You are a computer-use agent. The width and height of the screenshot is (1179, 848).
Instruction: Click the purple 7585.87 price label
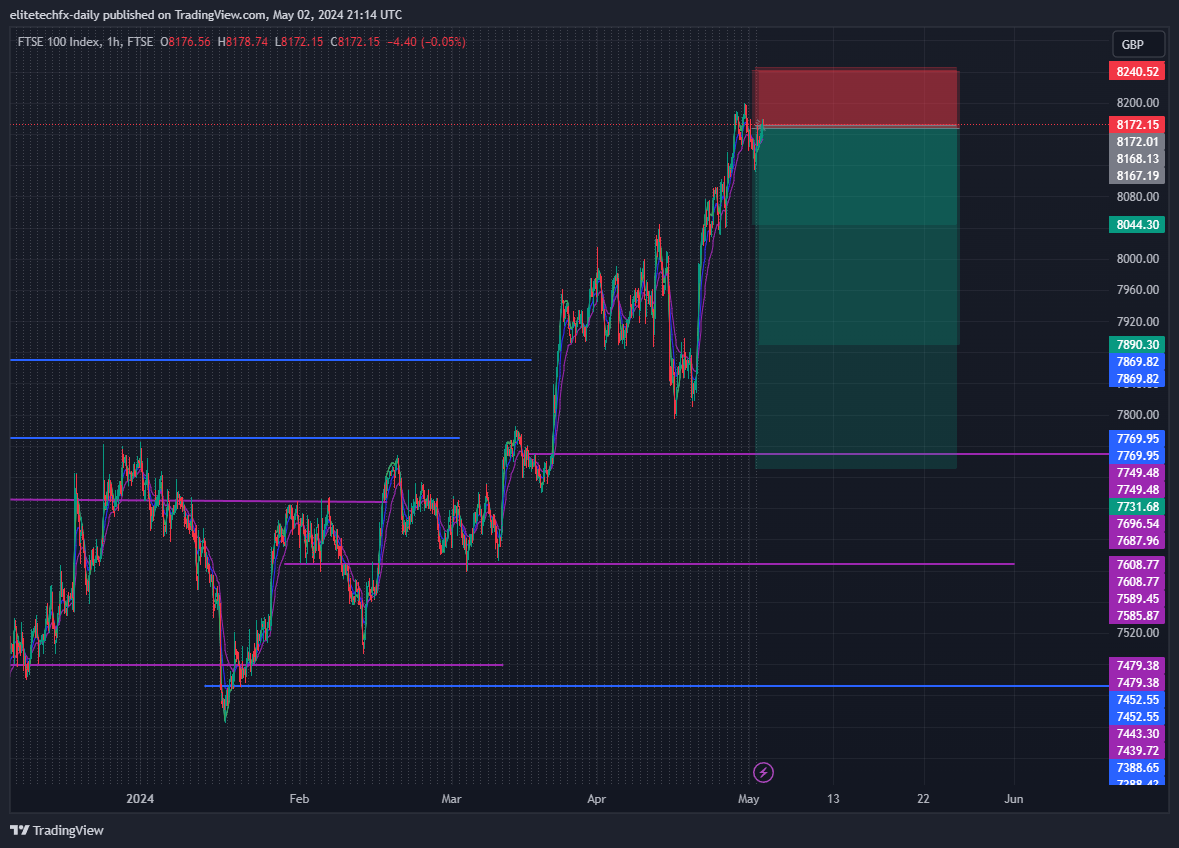tap(1137, 616)
